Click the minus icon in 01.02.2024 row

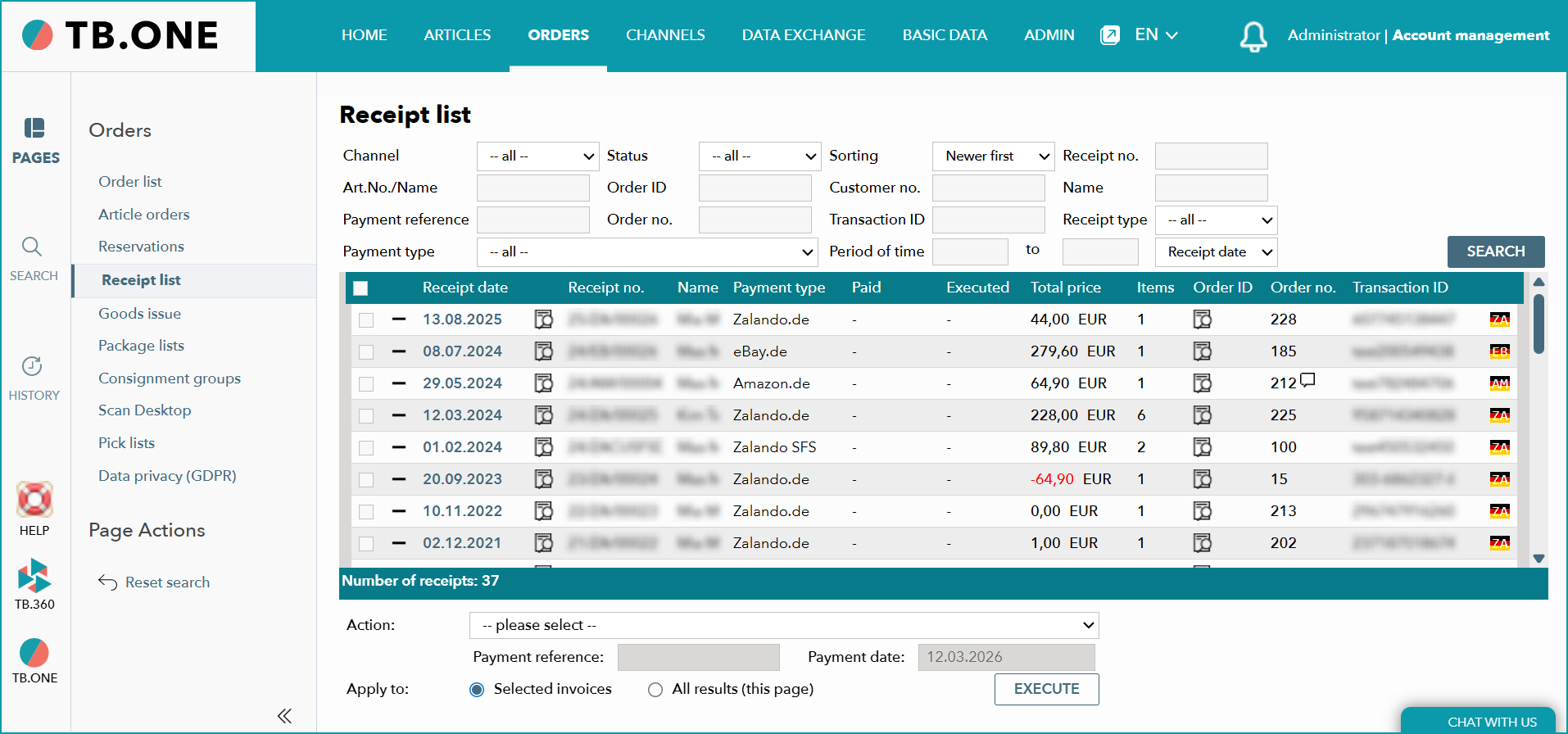click(x=399, y=447)
